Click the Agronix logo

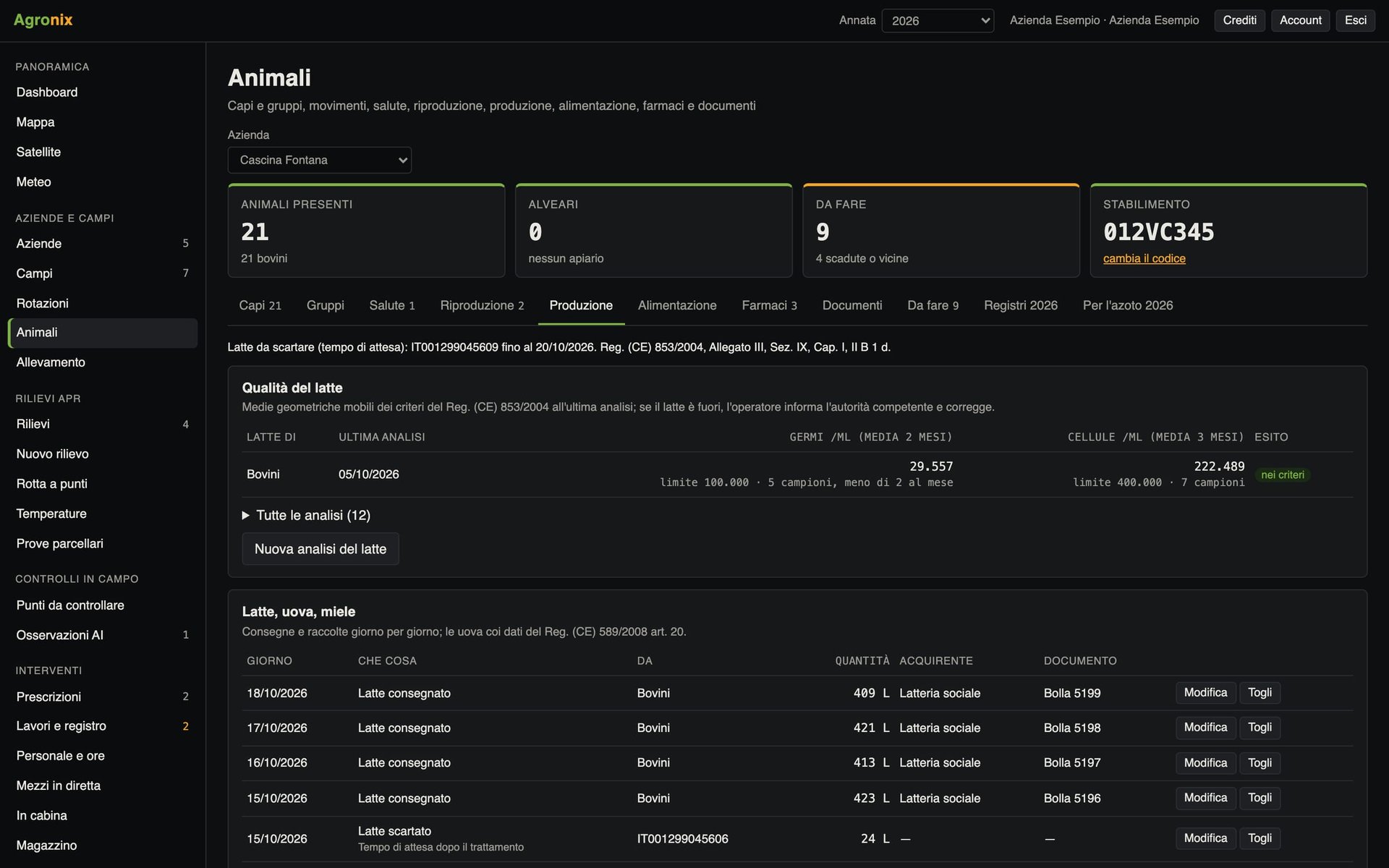tap(43, 20)
